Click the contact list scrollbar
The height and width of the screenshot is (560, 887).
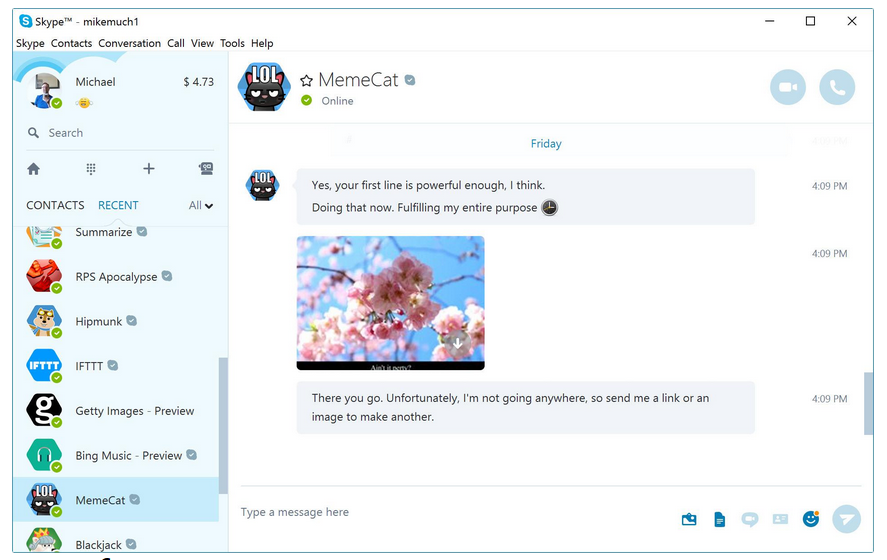pyautogui.click(x=223, y=425)
